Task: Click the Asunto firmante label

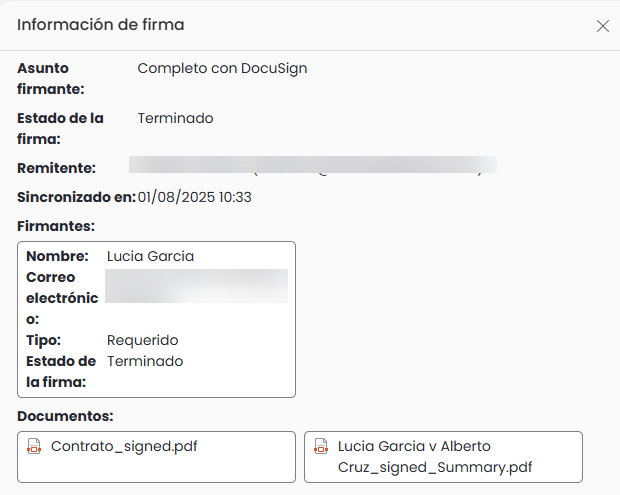Action: click(x=51, y=78)
